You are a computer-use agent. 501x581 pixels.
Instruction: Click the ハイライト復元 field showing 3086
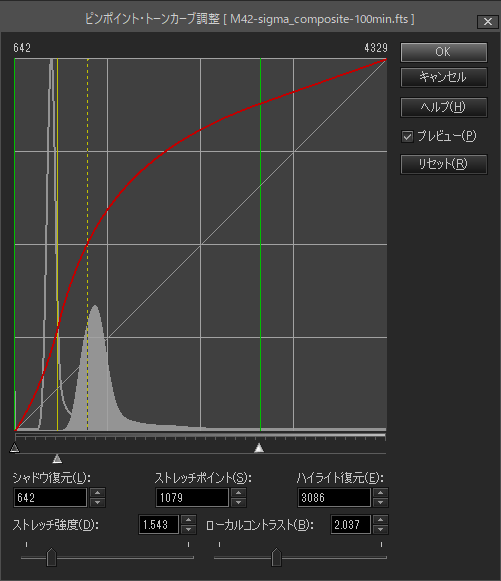334,498
